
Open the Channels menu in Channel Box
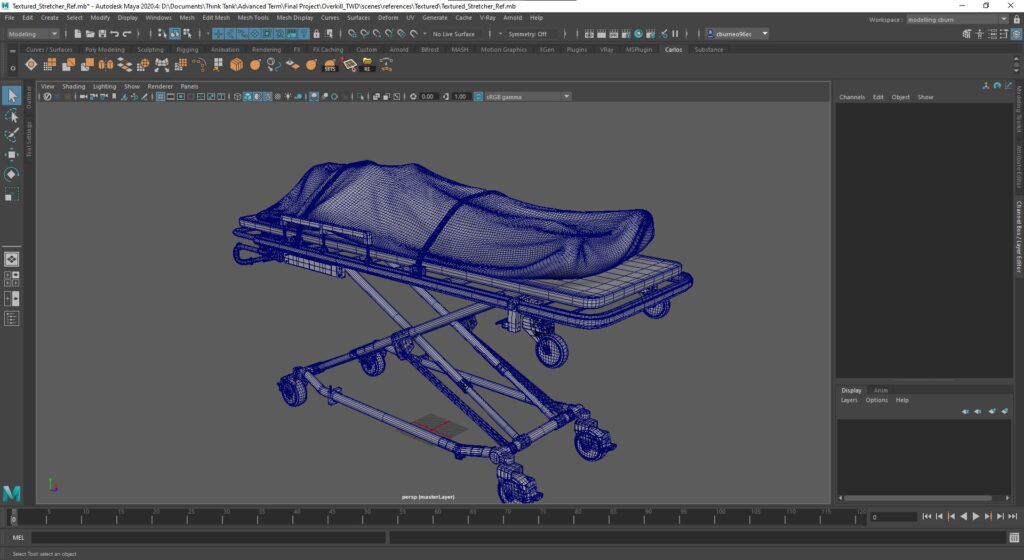click(x=852, y=97)
